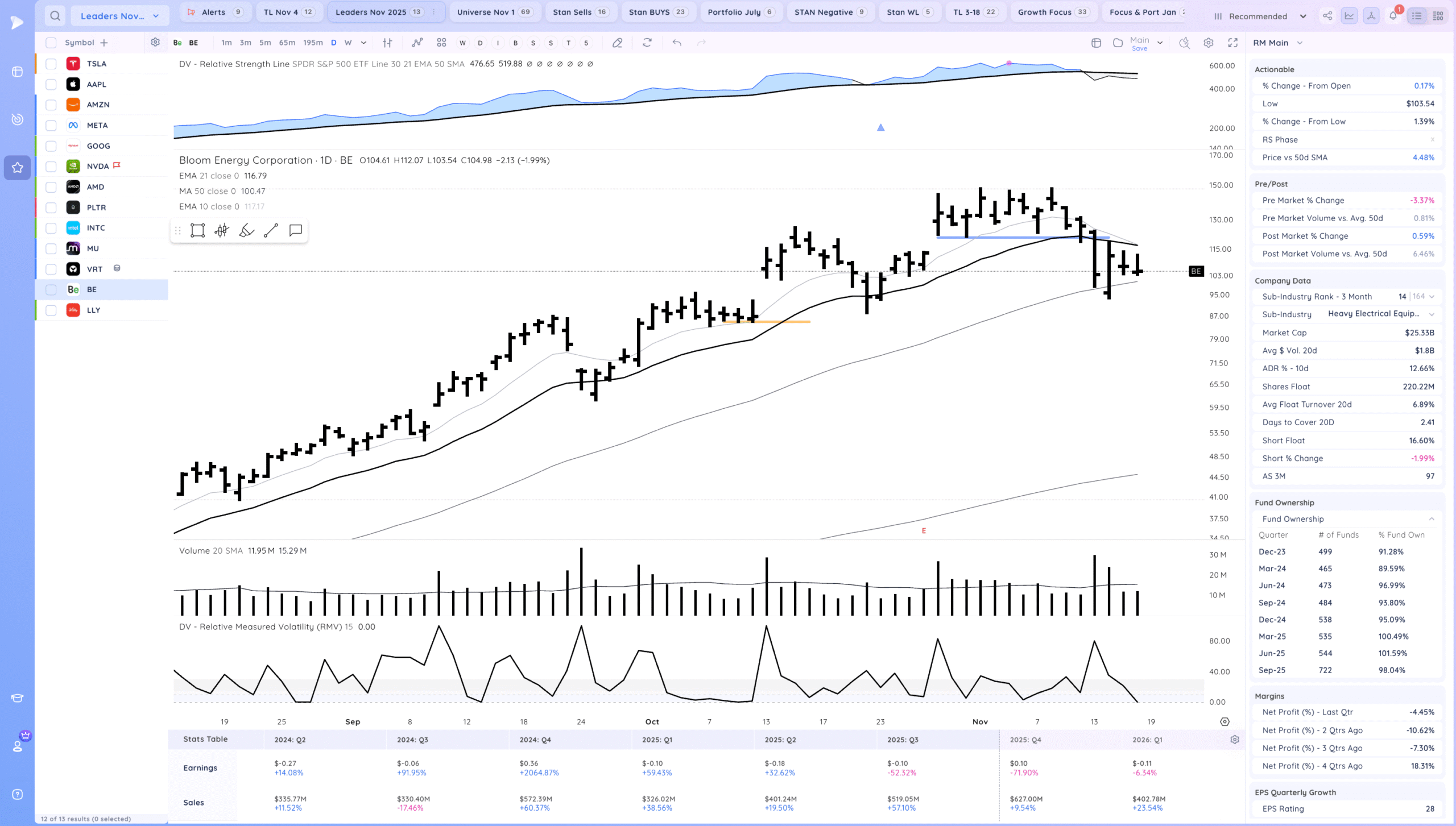Image resolution: width=1456 pixels, height=826 pixels.
Task: Select the trend line drawing tool
Action: pos(271,230)
